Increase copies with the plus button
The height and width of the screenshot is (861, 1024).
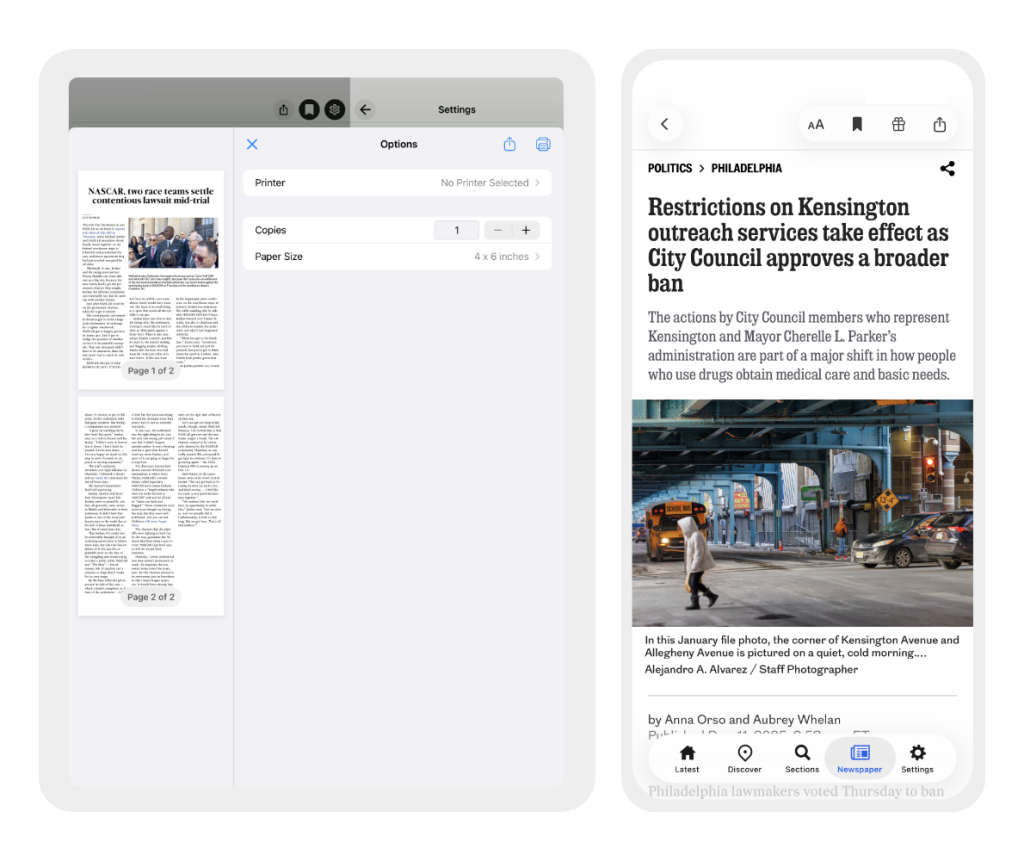pos(525,230)
